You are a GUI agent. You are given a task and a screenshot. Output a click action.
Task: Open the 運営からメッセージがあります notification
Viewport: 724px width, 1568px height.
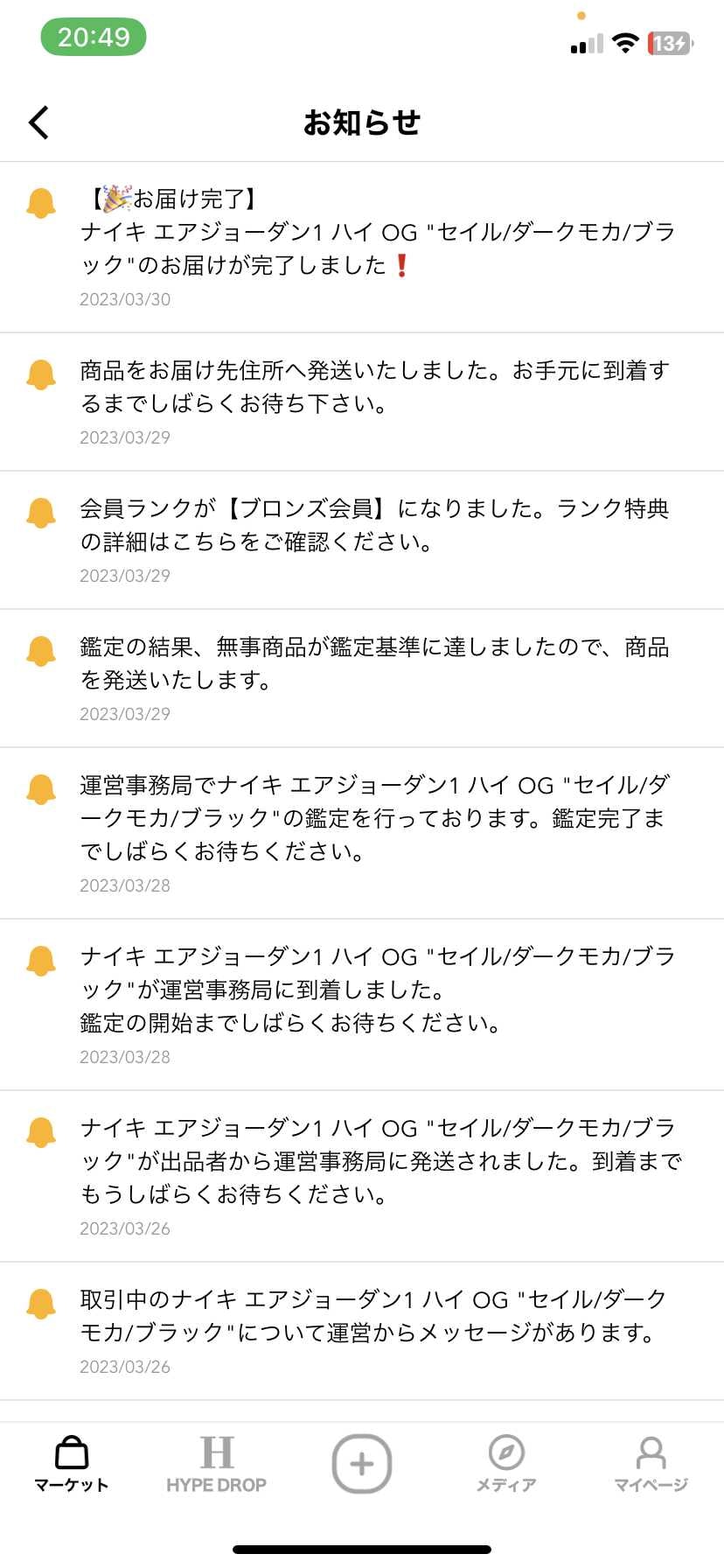pos(362,1332)
